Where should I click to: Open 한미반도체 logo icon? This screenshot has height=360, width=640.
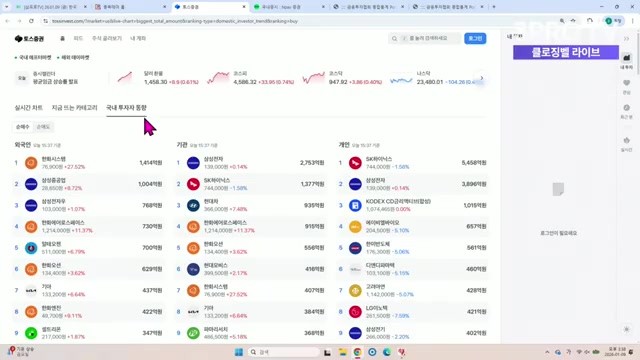tap(355, 248)
